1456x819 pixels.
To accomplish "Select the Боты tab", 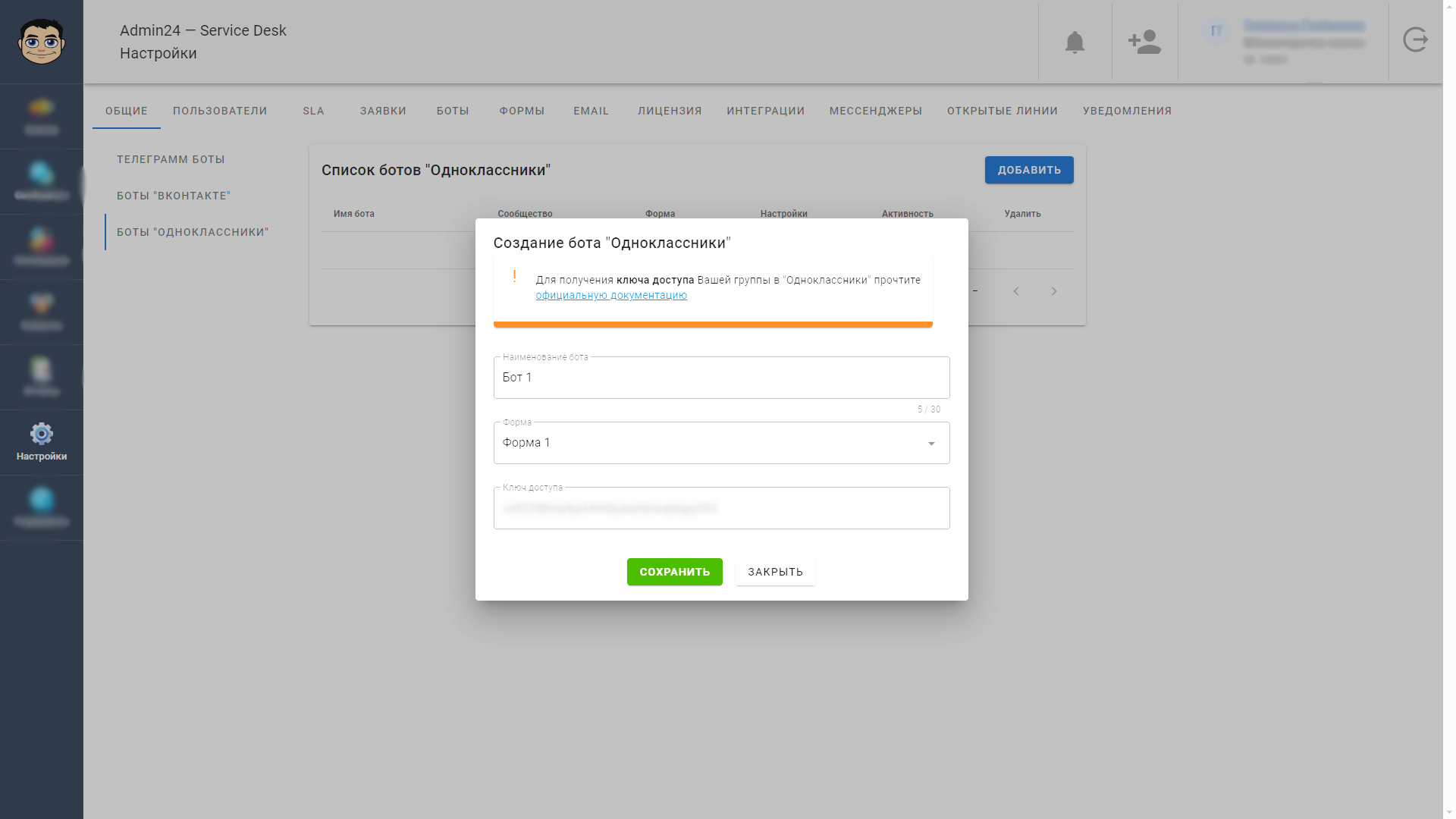I will [453, 111].
